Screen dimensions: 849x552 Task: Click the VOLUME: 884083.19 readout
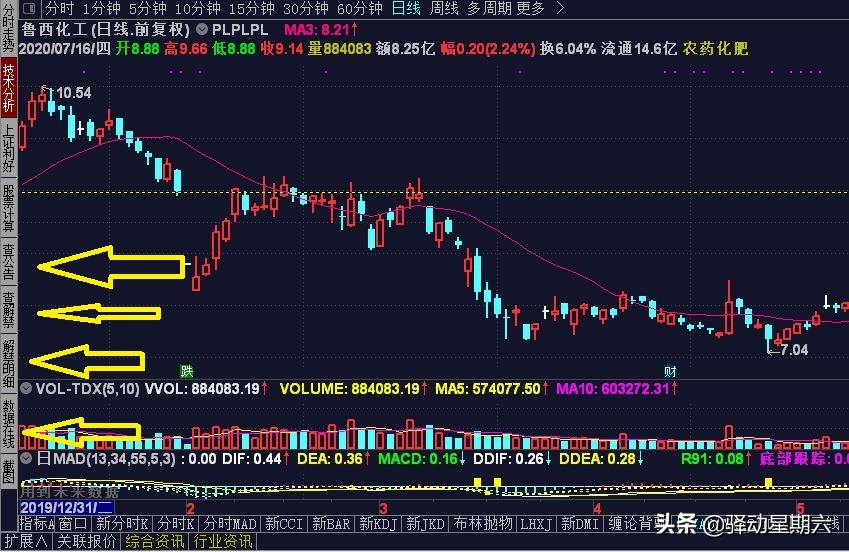pyautogui.click(x=354, y=388)
